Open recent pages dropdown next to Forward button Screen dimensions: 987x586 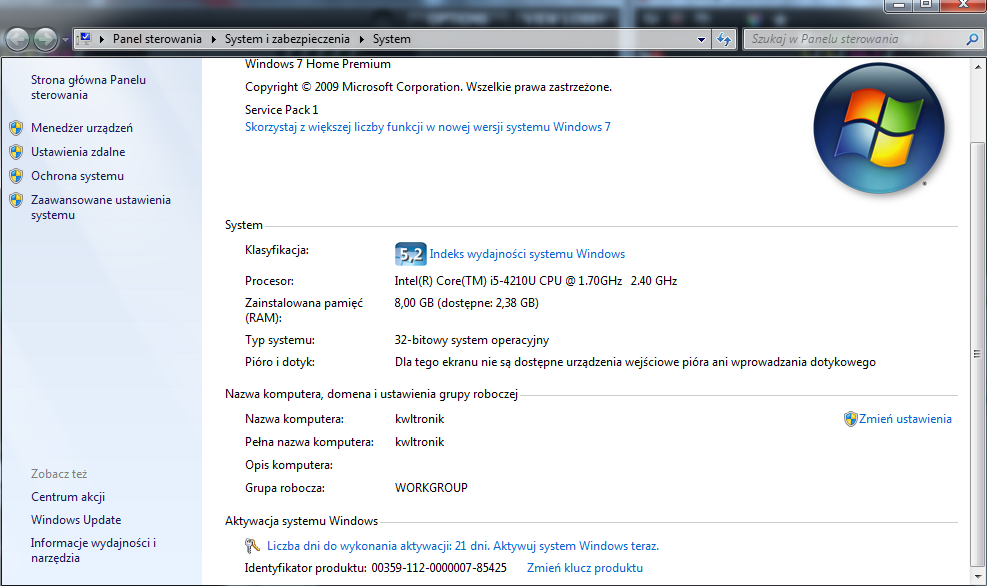pos(65,40)
